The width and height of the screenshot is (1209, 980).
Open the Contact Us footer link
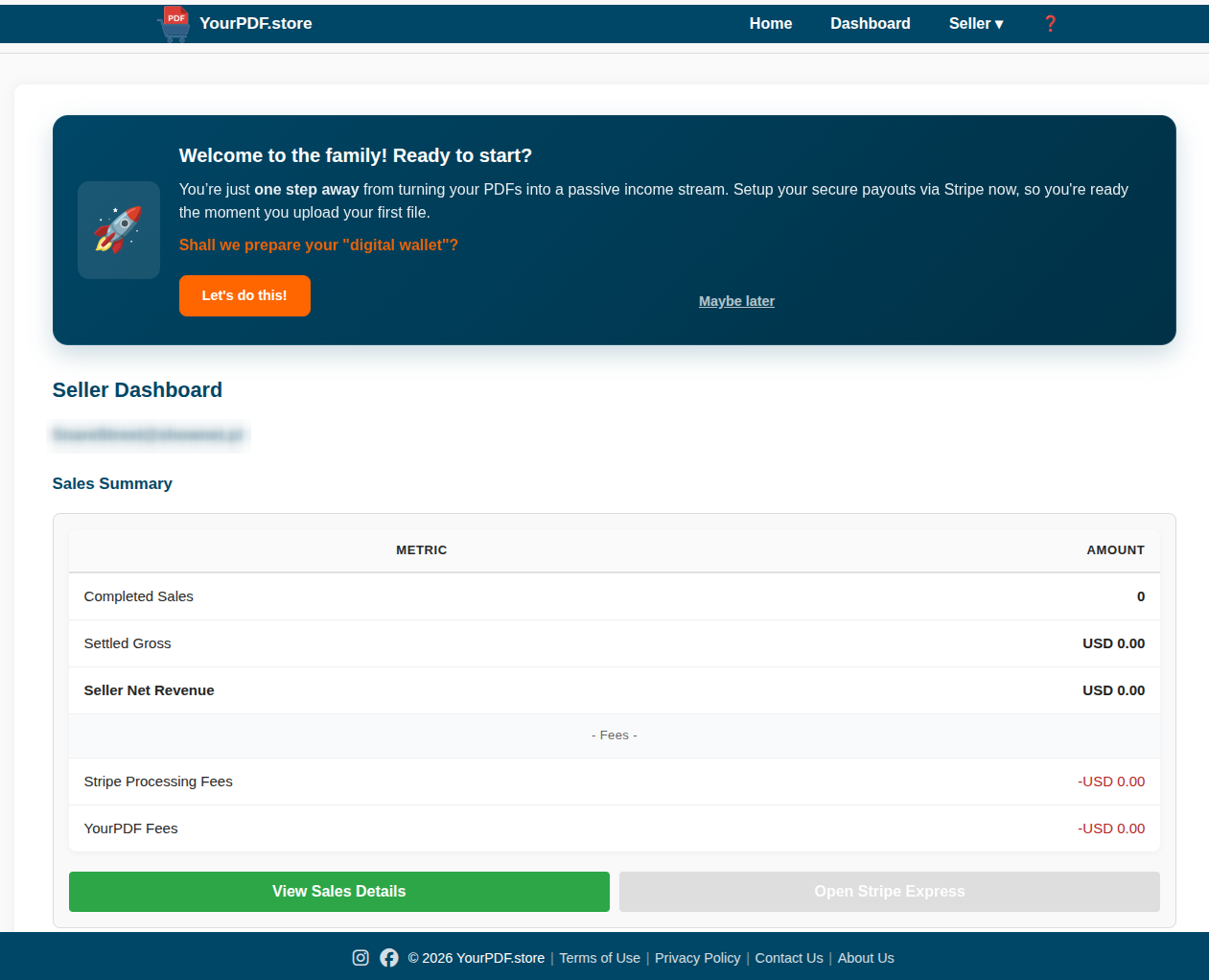click(789, 958)
